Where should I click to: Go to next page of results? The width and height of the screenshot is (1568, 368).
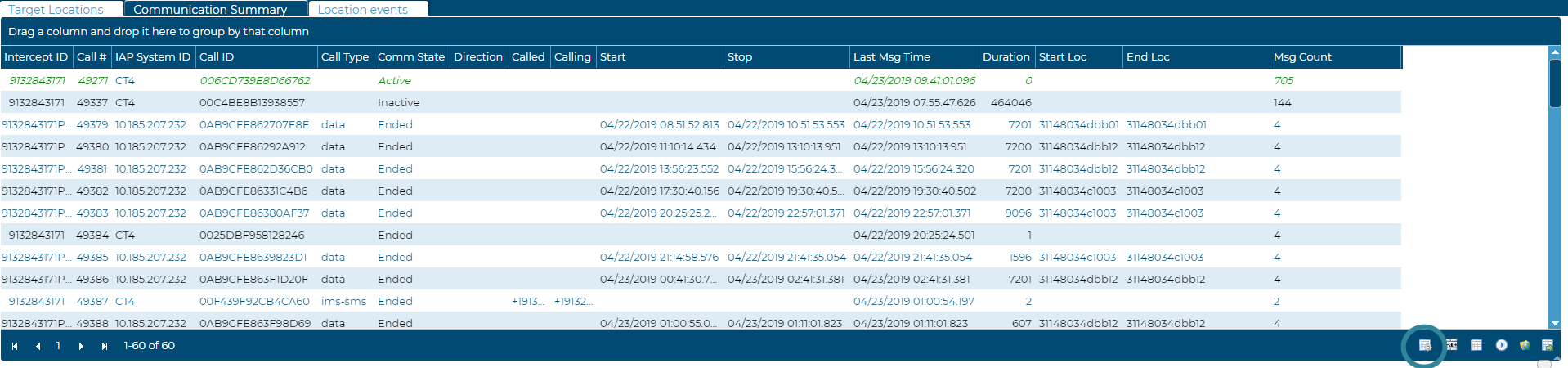[81, 346]
